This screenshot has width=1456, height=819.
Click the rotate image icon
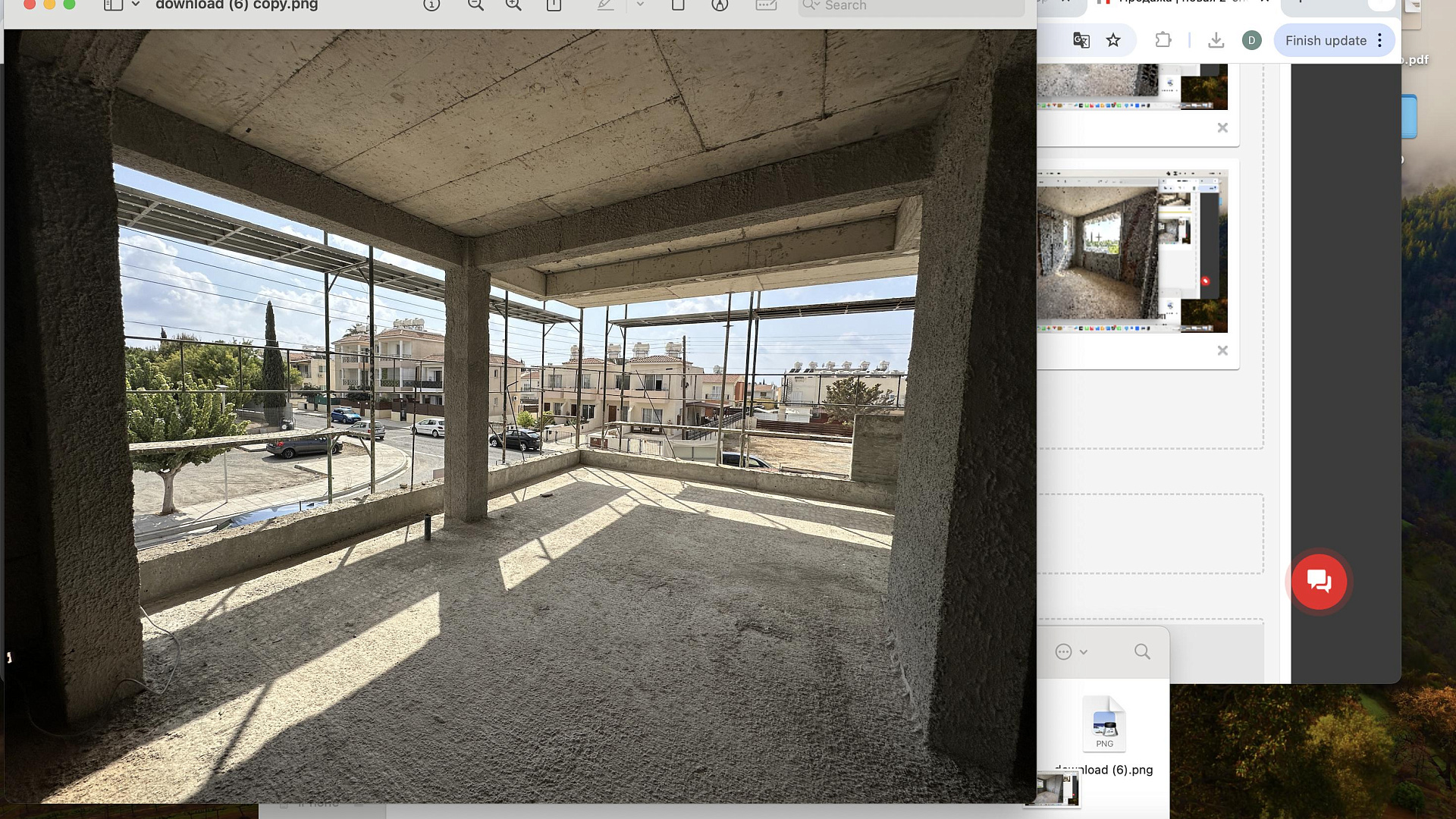[x=678, y=5]
